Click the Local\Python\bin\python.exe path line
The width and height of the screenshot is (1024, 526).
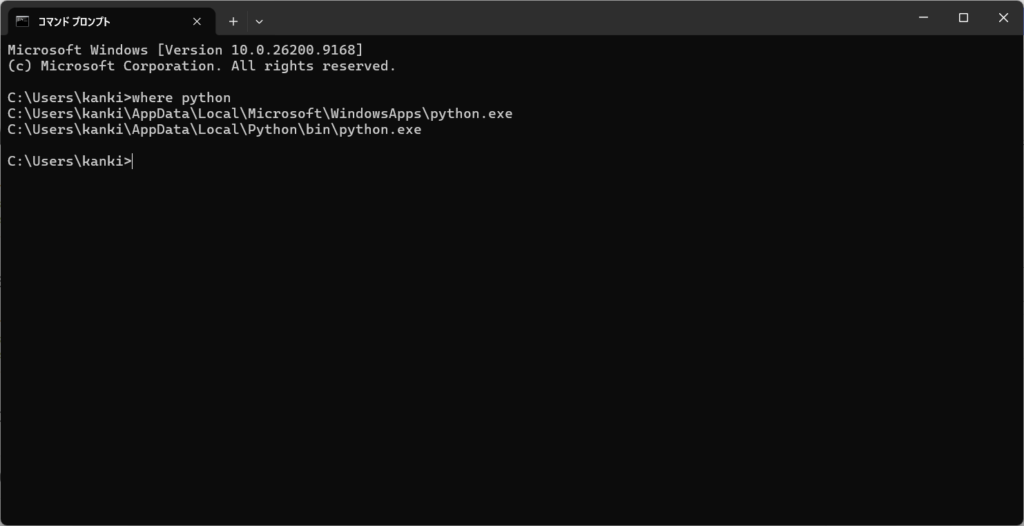coord(214,130)
